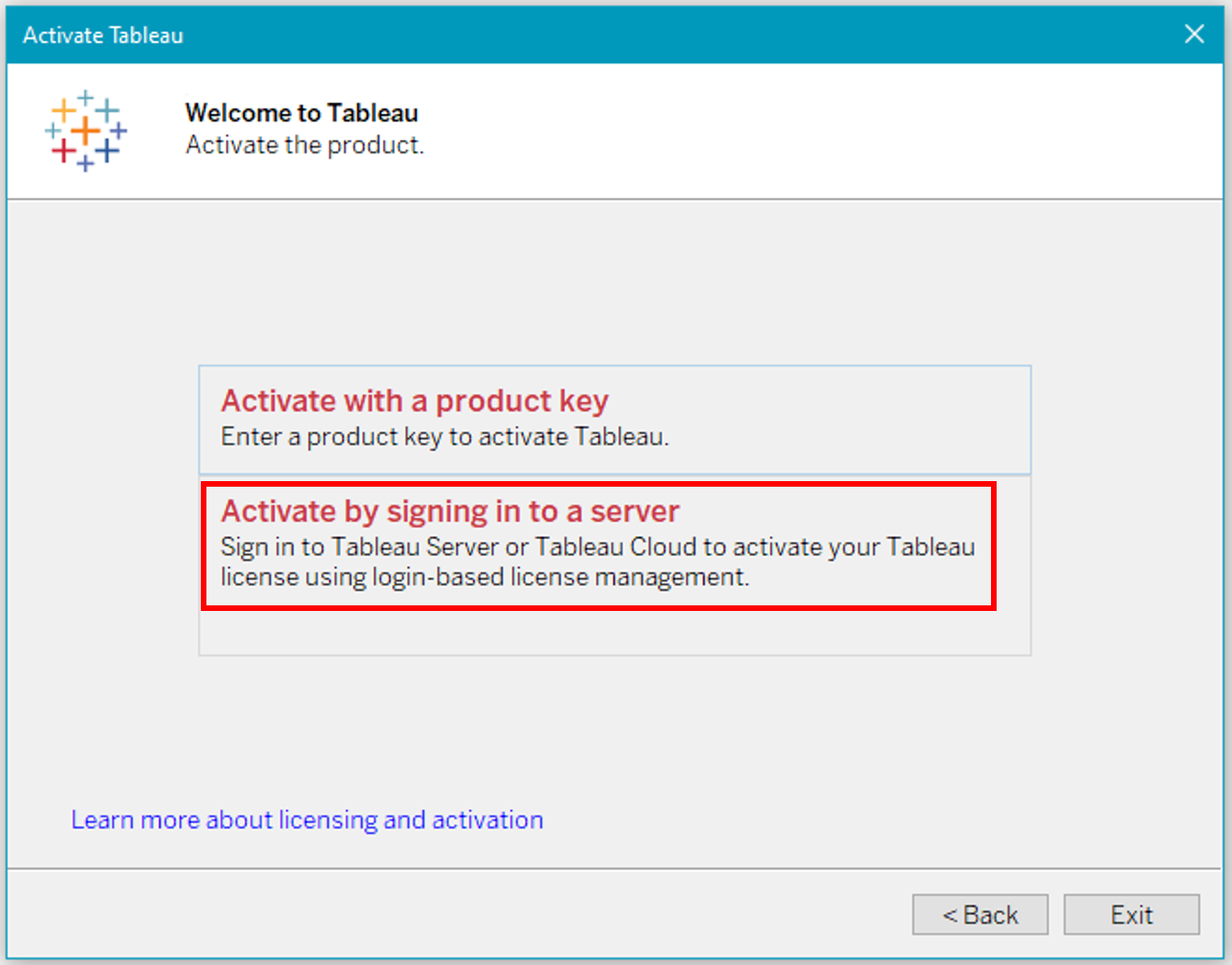Click Enter a product key description text
1232x965 pixels.
tap(445, 436)
